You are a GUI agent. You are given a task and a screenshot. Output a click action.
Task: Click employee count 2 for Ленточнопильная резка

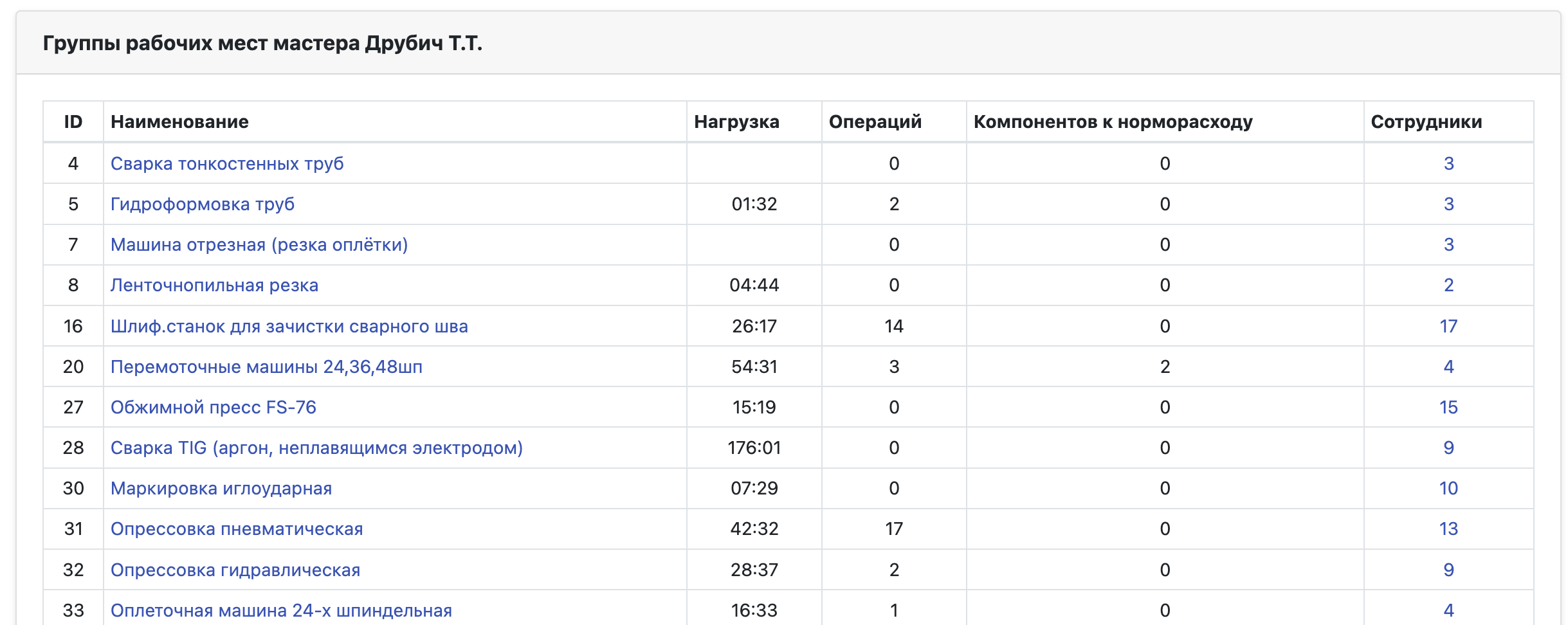pyautogui.click(x=1448, y=285)
